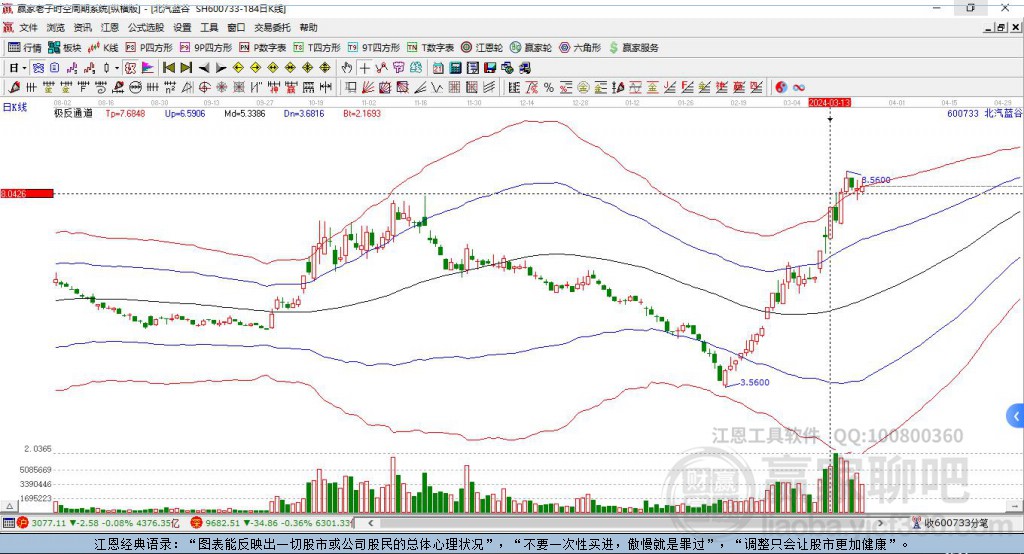Click the colored flag icon
This screenshot has width=1024, height=554.
coord(148,67)
